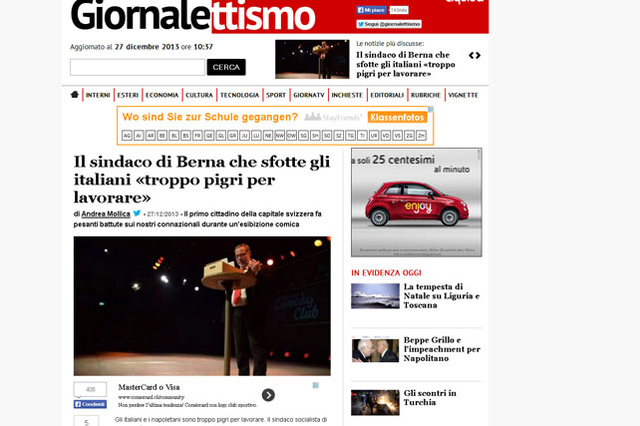Share article with Facebook Condividi button
Screen dimensions: 640x426
[x=90, y=404]
